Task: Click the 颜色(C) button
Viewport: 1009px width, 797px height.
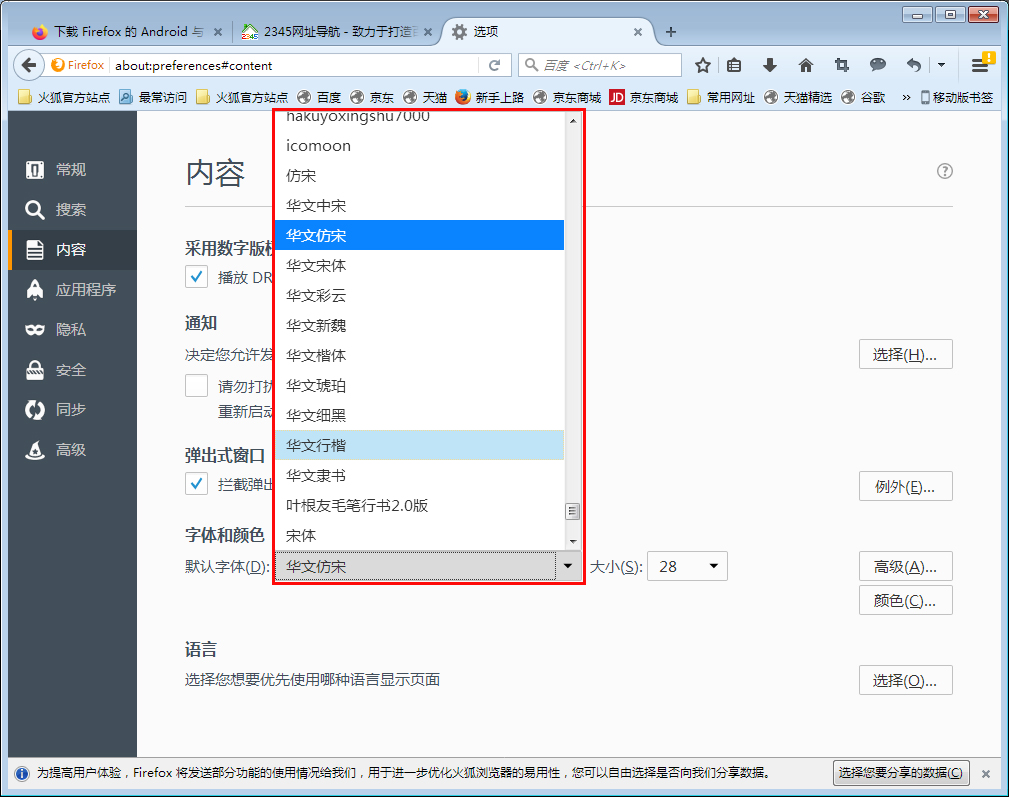Action: [x=905, y=600]
